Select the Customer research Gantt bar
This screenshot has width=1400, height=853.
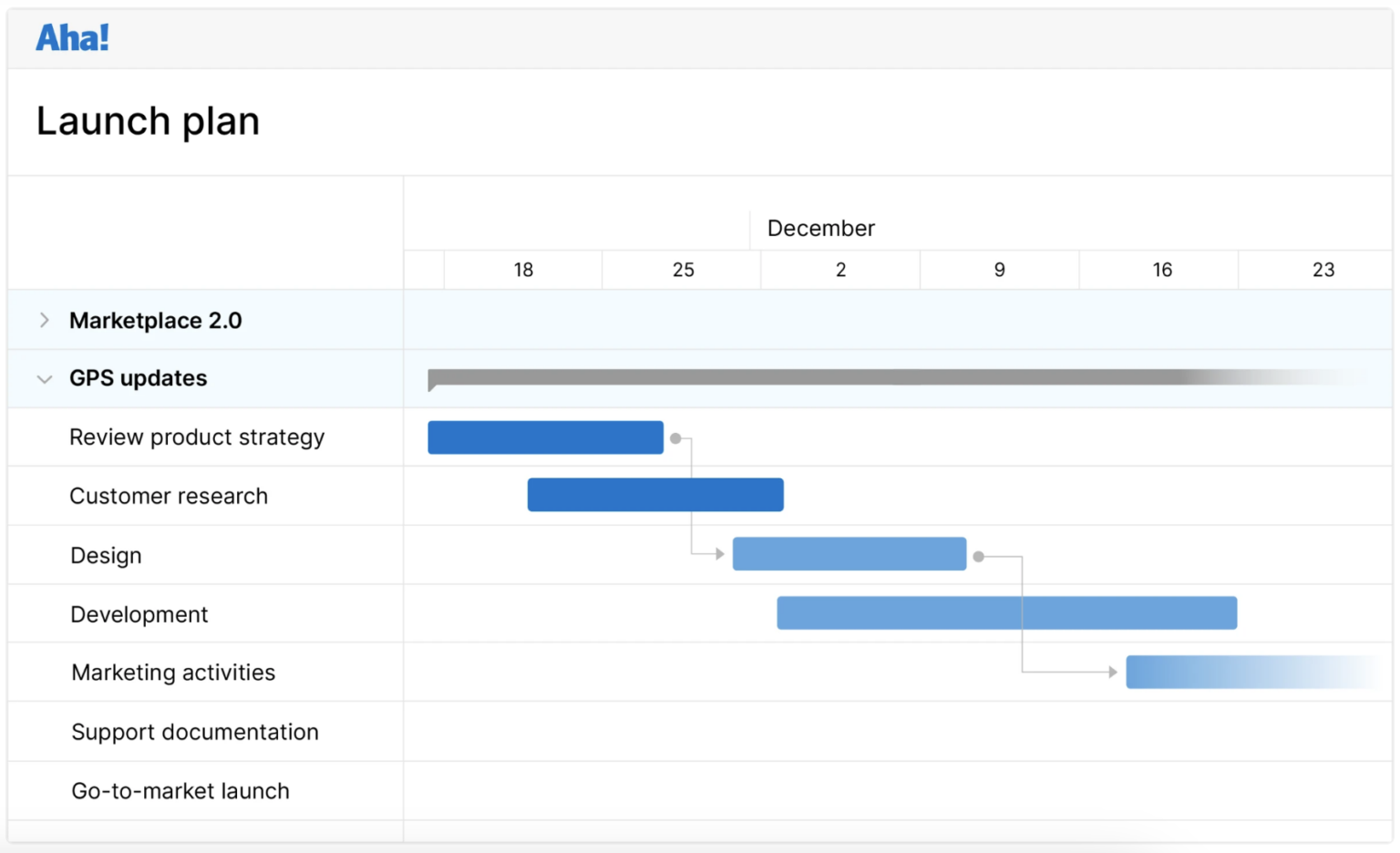pyautogui.click(x=654, y=495)
